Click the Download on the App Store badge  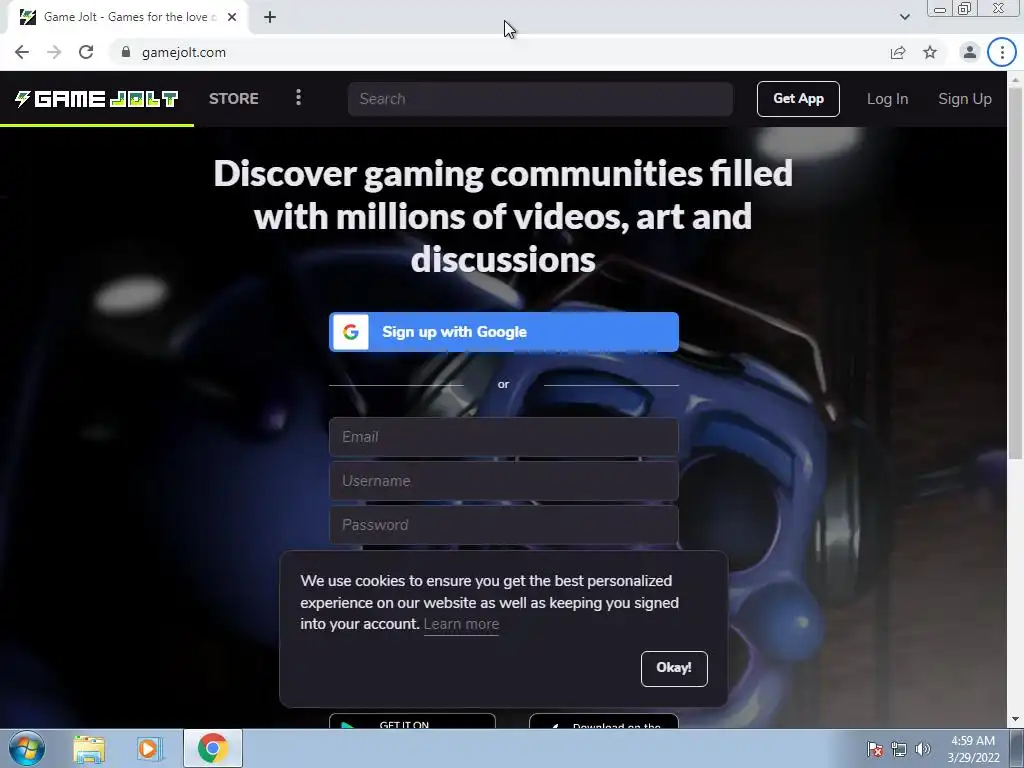point(603,721)
